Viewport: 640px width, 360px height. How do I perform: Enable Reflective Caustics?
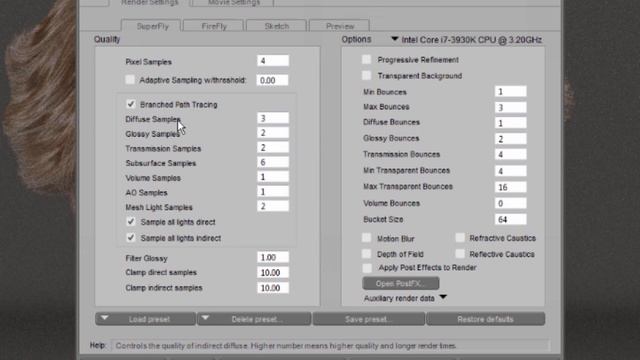click(460, 254)
